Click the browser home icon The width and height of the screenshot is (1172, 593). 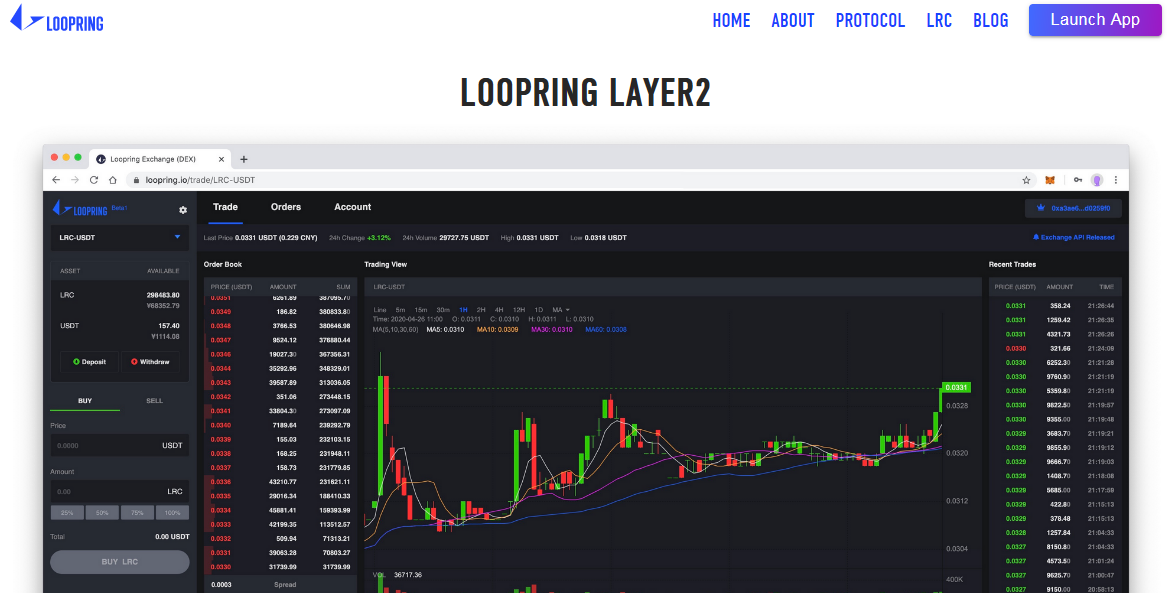point(113,180)
